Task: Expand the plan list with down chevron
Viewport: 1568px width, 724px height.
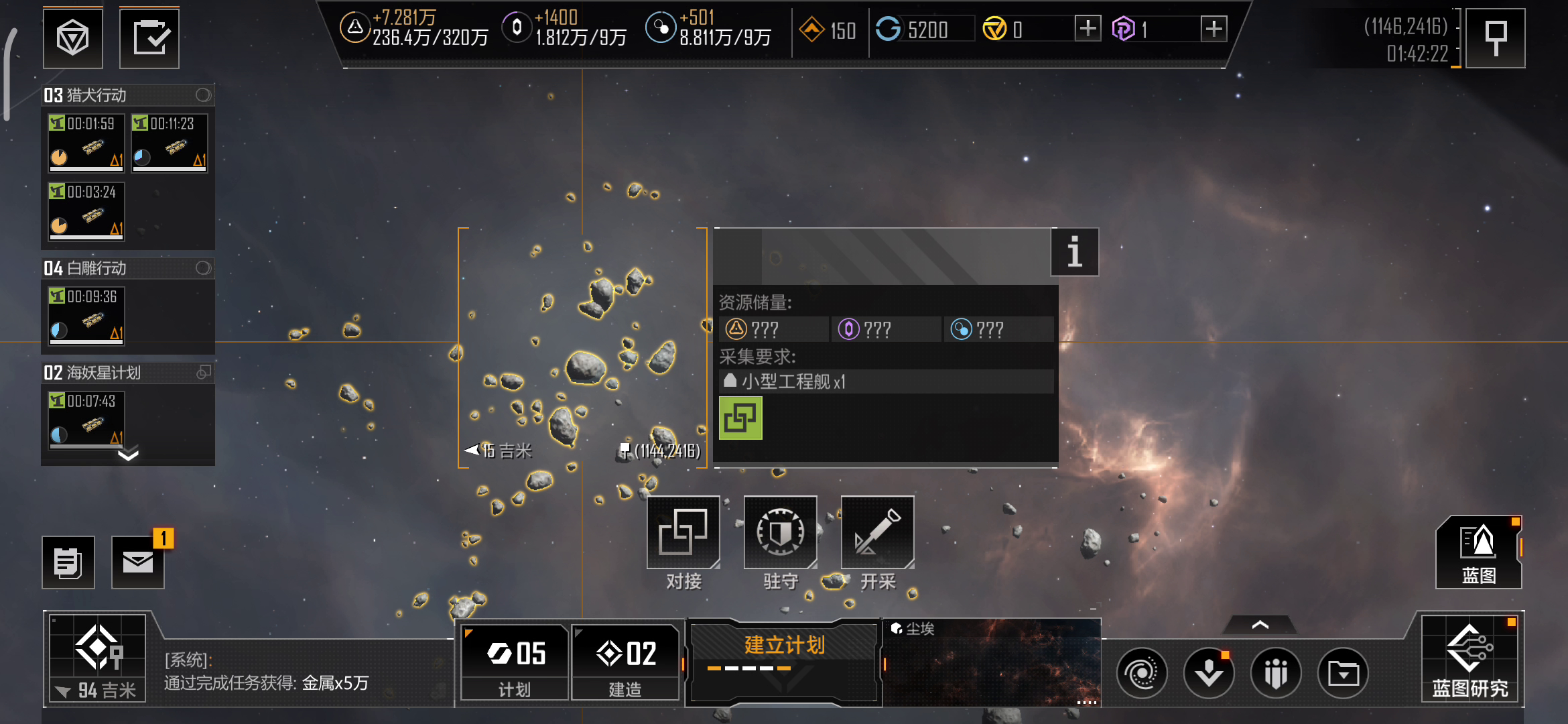Action: [x=128, y=455]
